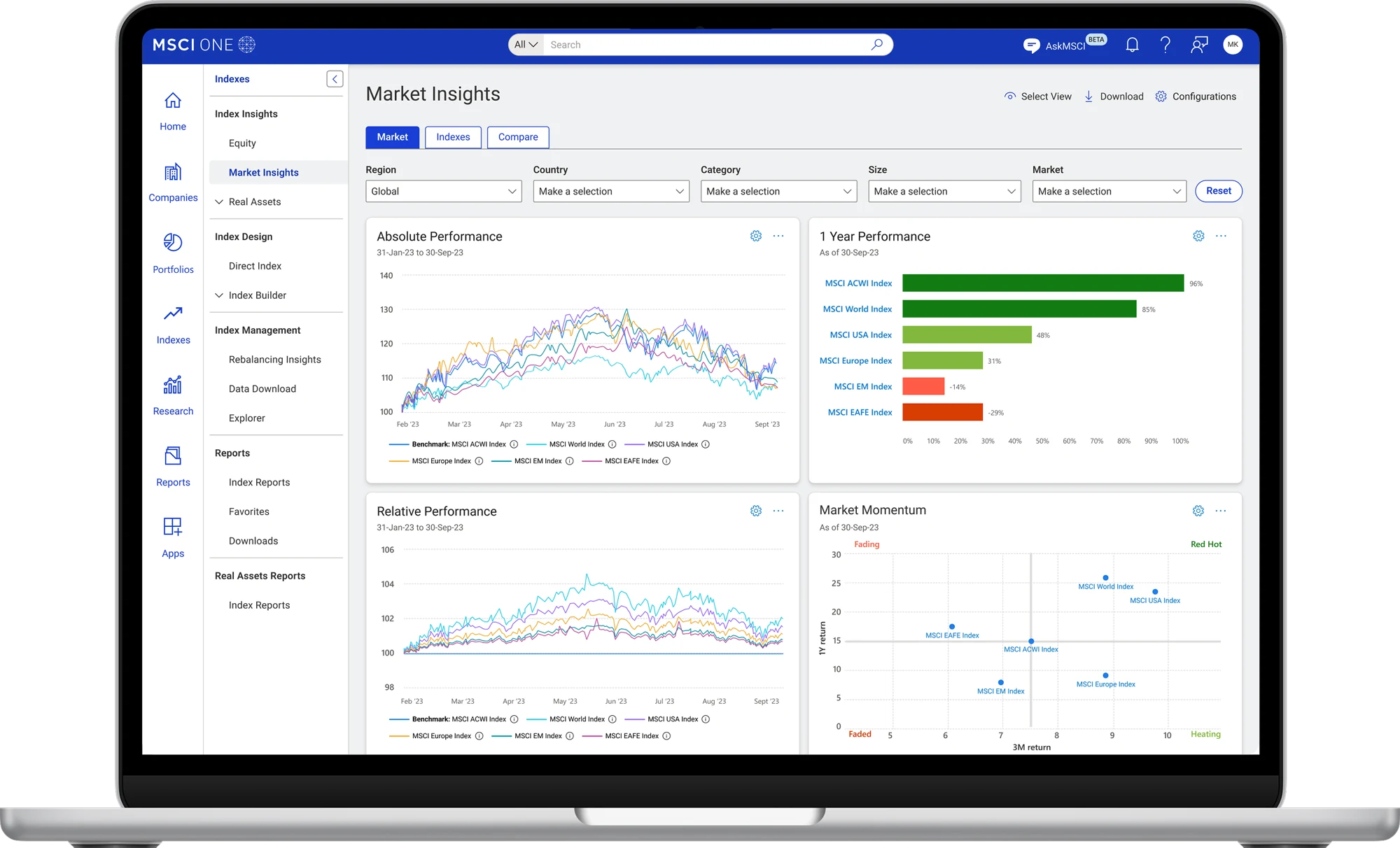Open the All search scope dropdown
Viewport: 1400px width, 848px height.
click(x=526, y=45)
